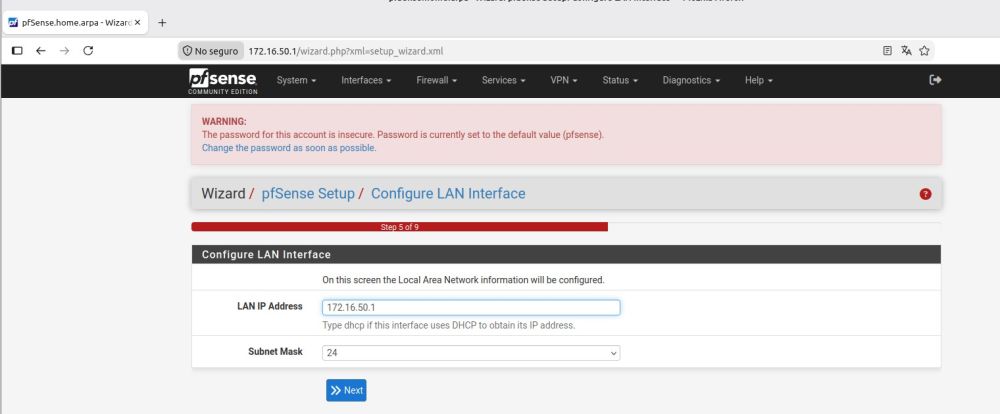Click the Step 5 of 9 progress bar
The width and height of the screenshot is (1000, 414).
point(399,226)
